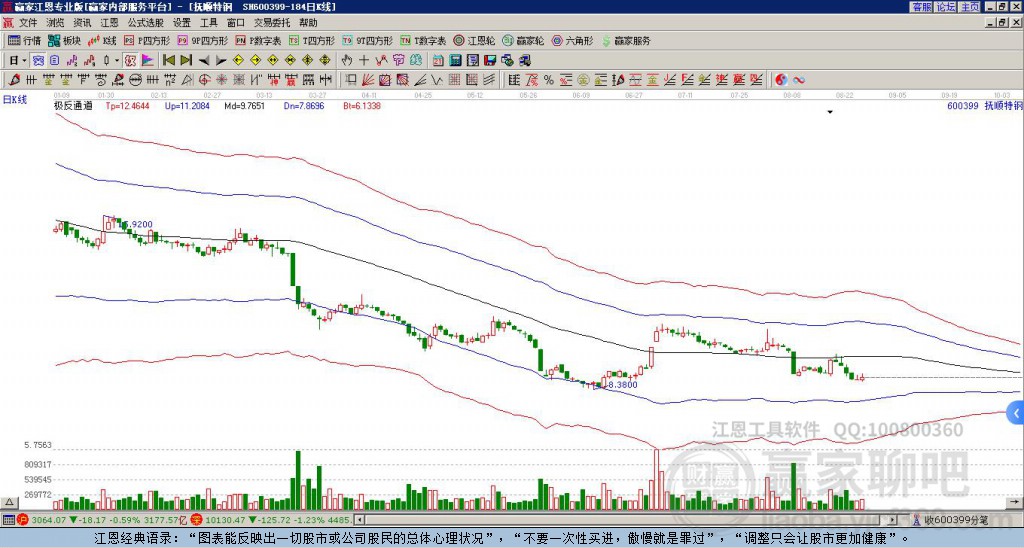Screen dimensions: 1024x548
Task: Open the 六角形 hexagon tool
Action: point(572,40)
